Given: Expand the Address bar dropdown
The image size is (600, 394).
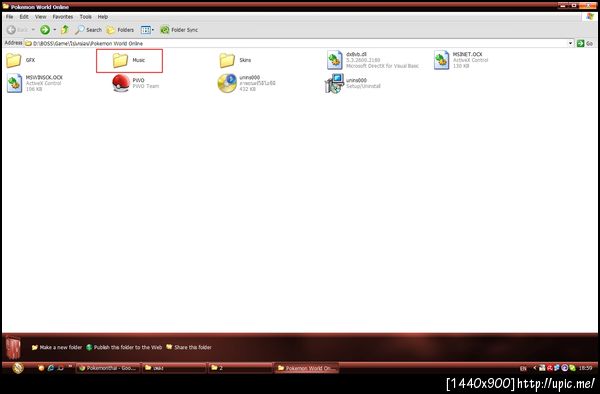Looking at the screenshot, I should 570,43.
